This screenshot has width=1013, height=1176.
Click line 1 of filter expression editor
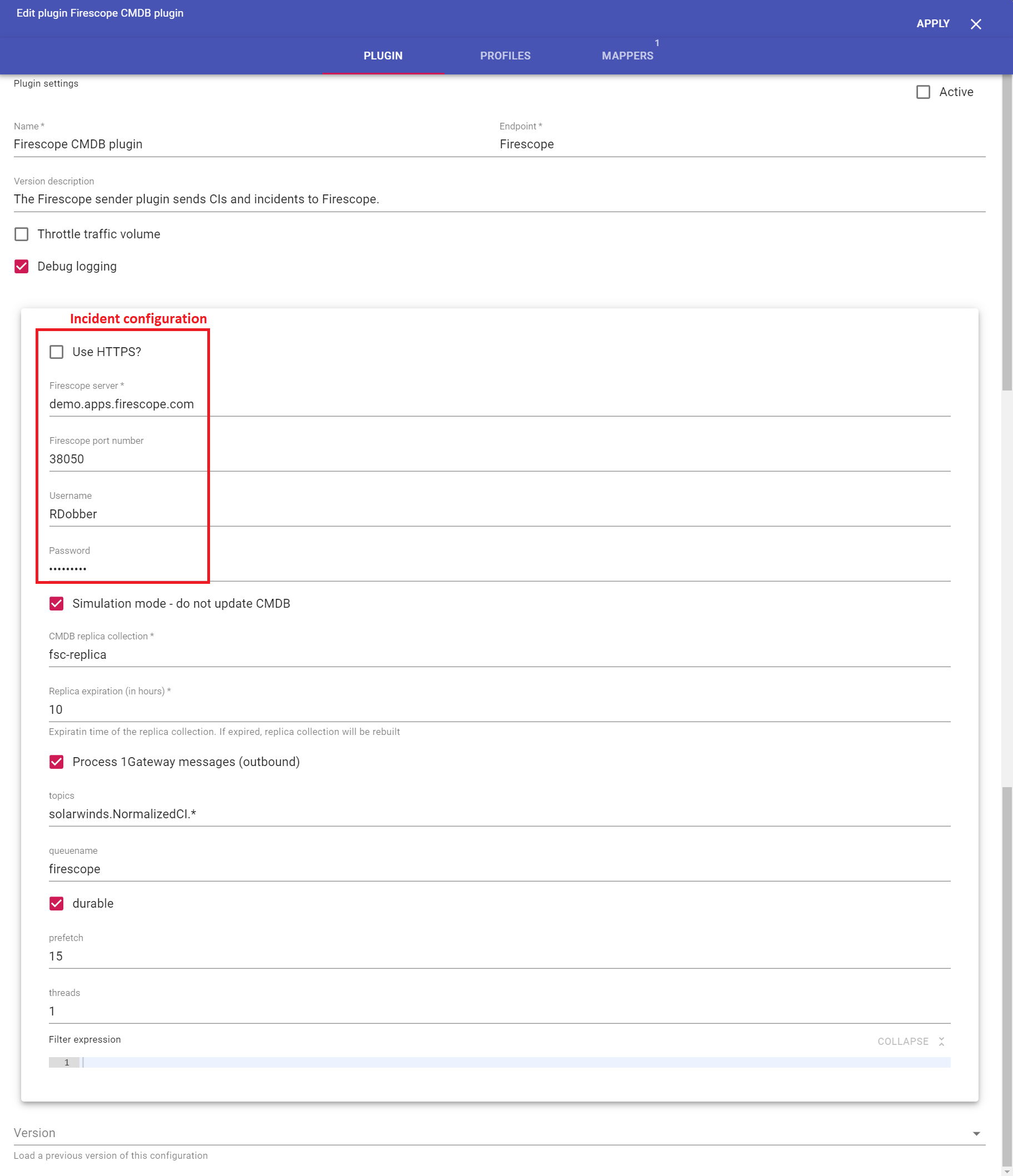[511, 1063]
